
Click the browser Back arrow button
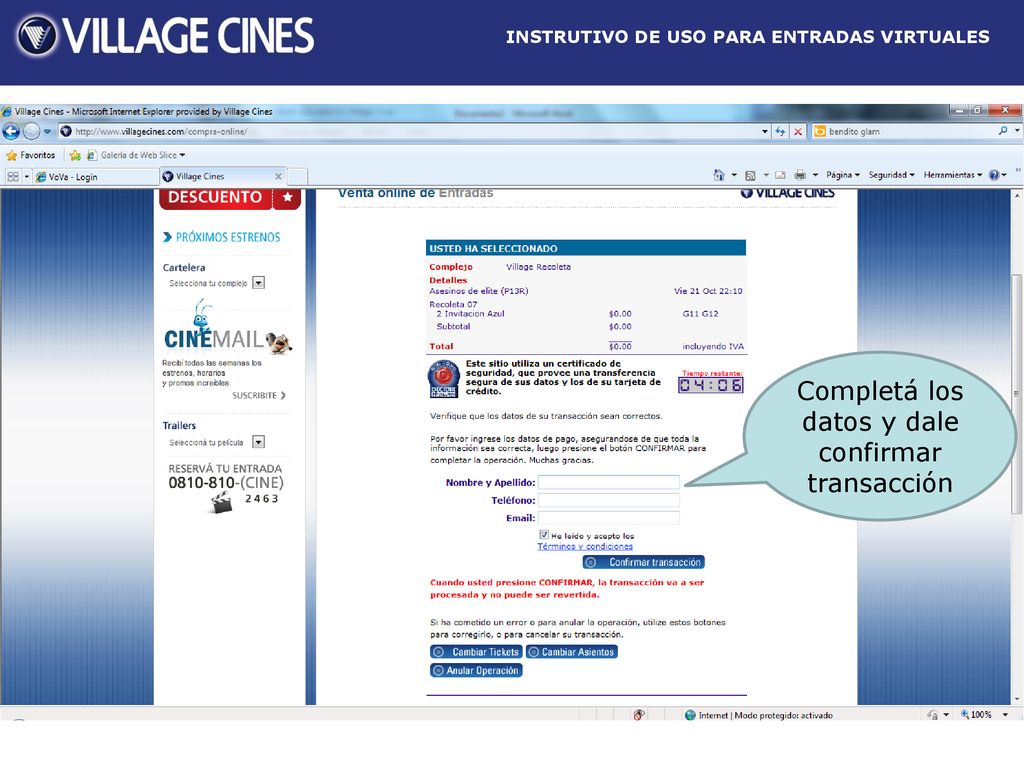coord(11,131)
